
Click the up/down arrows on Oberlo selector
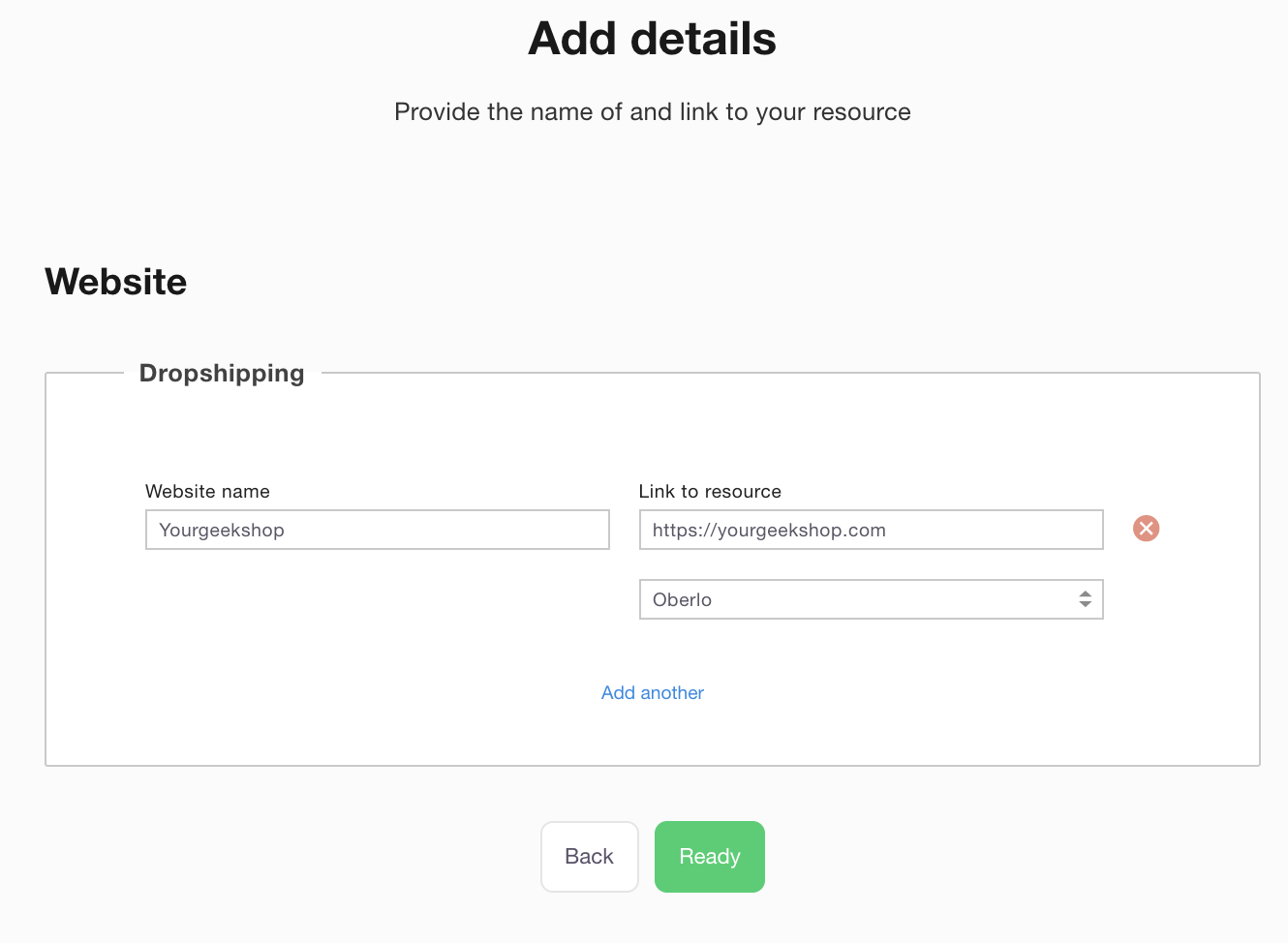click(1085, 599)
